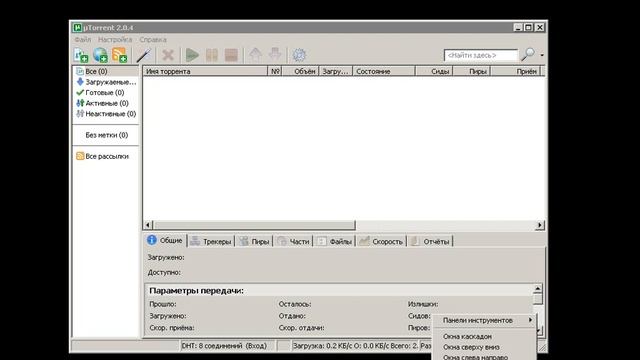Choose Окна каскадом in context menu
This screenshot has width=640, height=360.
coord(484,337)
